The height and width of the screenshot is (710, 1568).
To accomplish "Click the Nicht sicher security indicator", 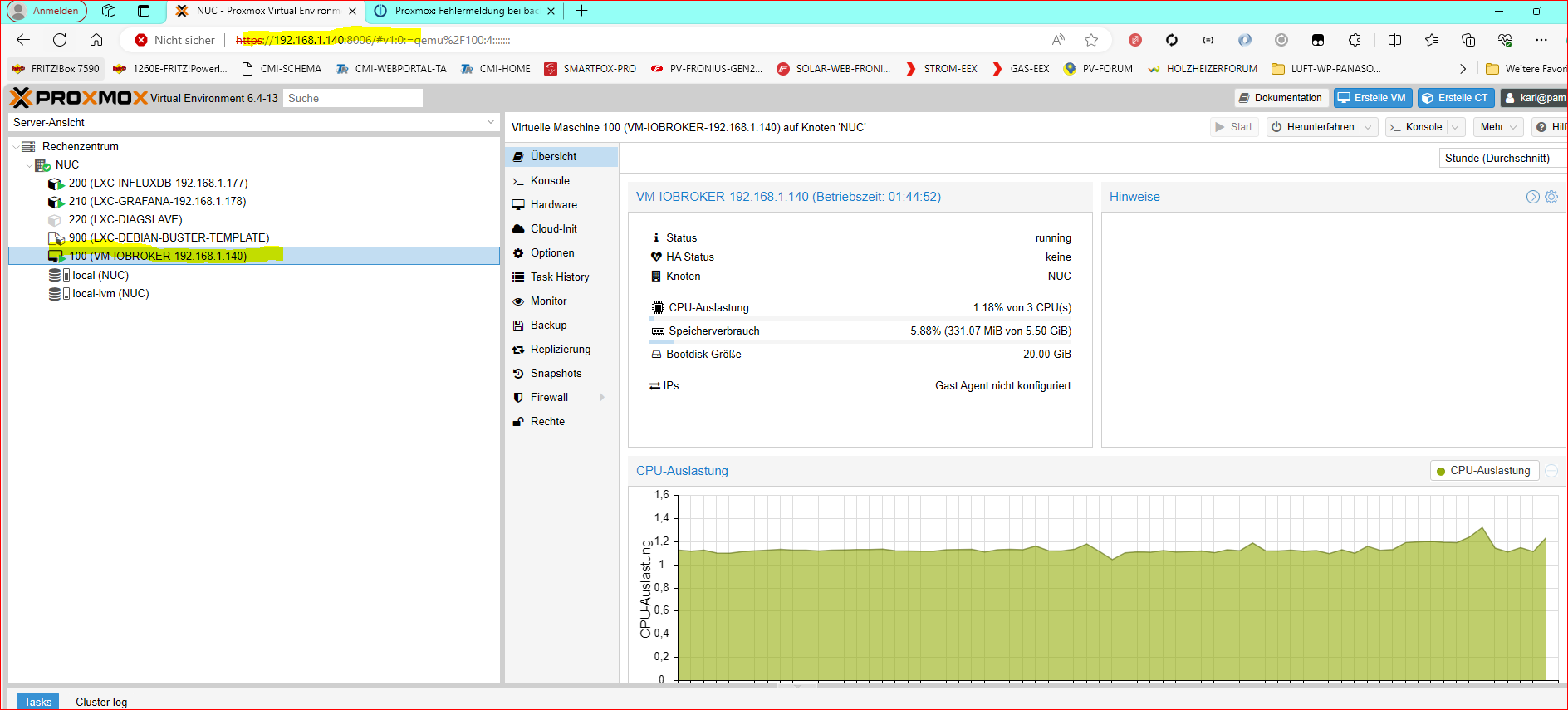I will coord(175,40).
